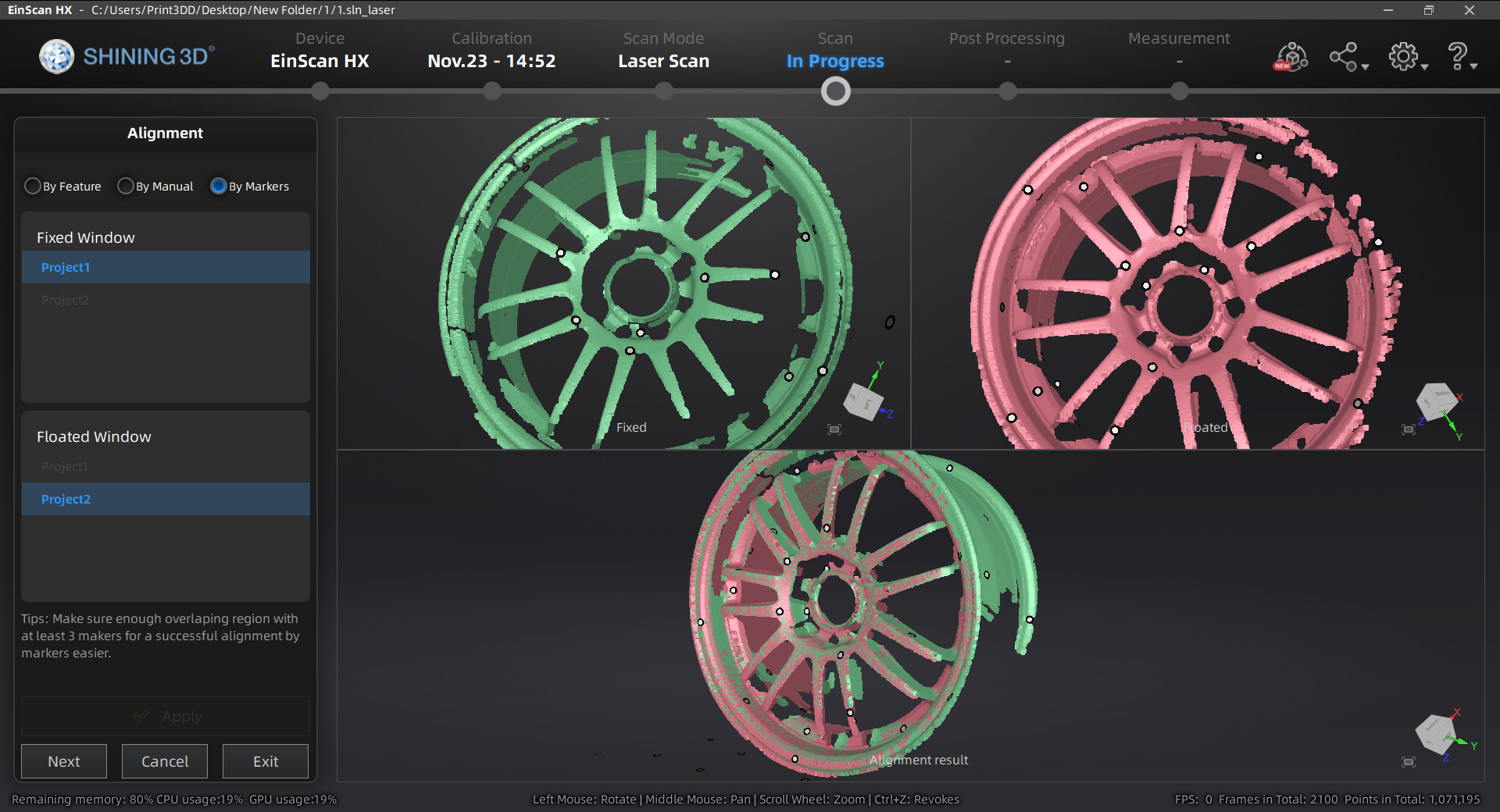The width and height of the screenshot is (1500, 812).
Task: Open the settings gear icon
Action: [x=1403, y=57]
